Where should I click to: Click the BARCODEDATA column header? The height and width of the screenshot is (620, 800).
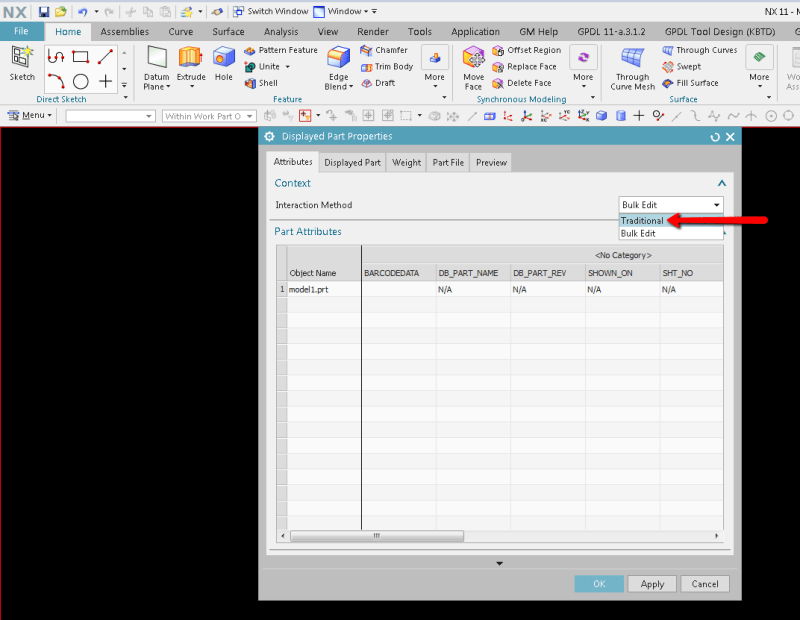pos(398,273)
